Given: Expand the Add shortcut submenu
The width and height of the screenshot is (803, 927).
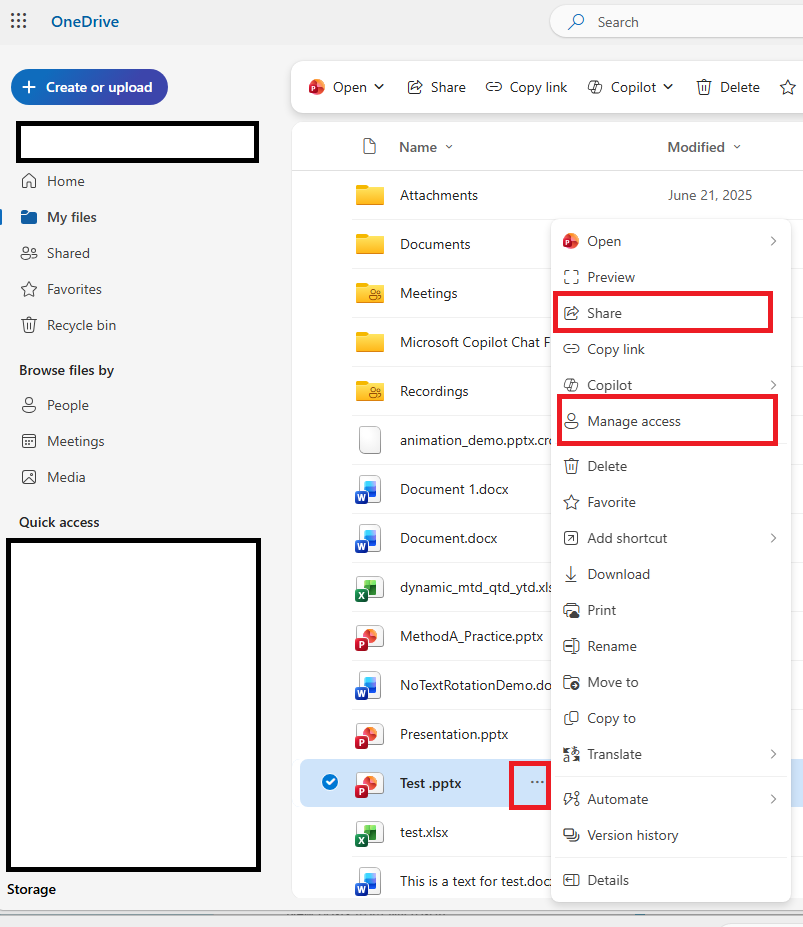Looking at the screenshot, I should click(773, 538).
